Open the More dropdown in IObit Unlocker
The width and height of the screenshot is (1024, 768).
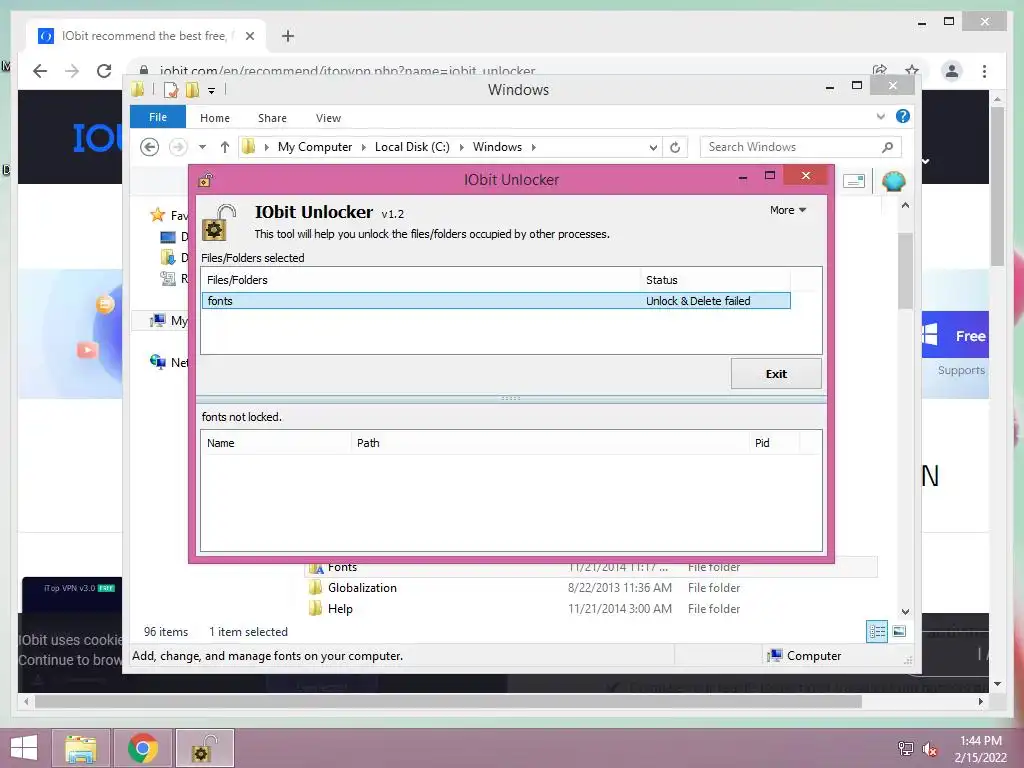[x=788, y=210]
